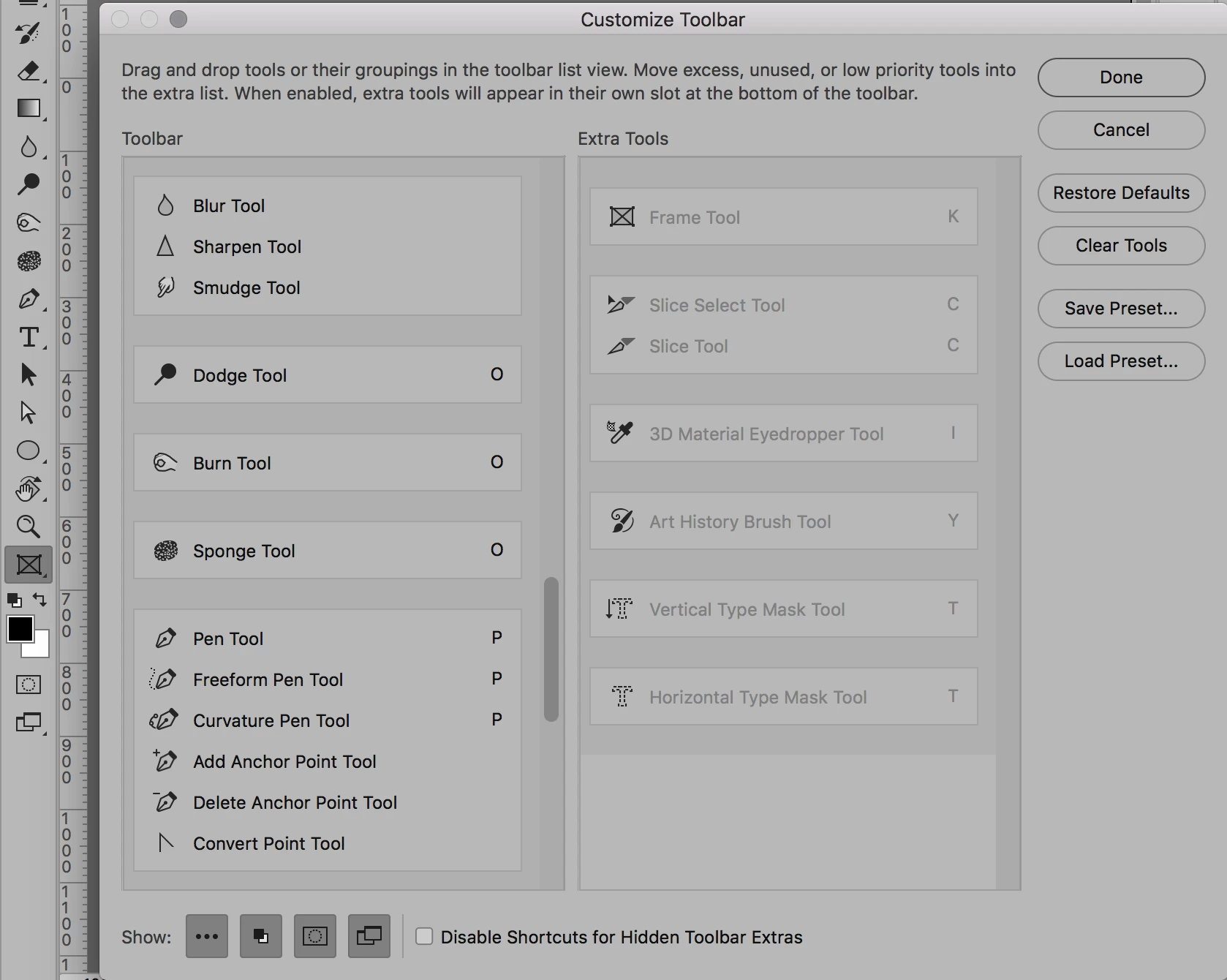The width and height of the screenshot is (1227, 980).
Task: Toggle Quick Mask mode in left toolbar
Action: [28, 685]
